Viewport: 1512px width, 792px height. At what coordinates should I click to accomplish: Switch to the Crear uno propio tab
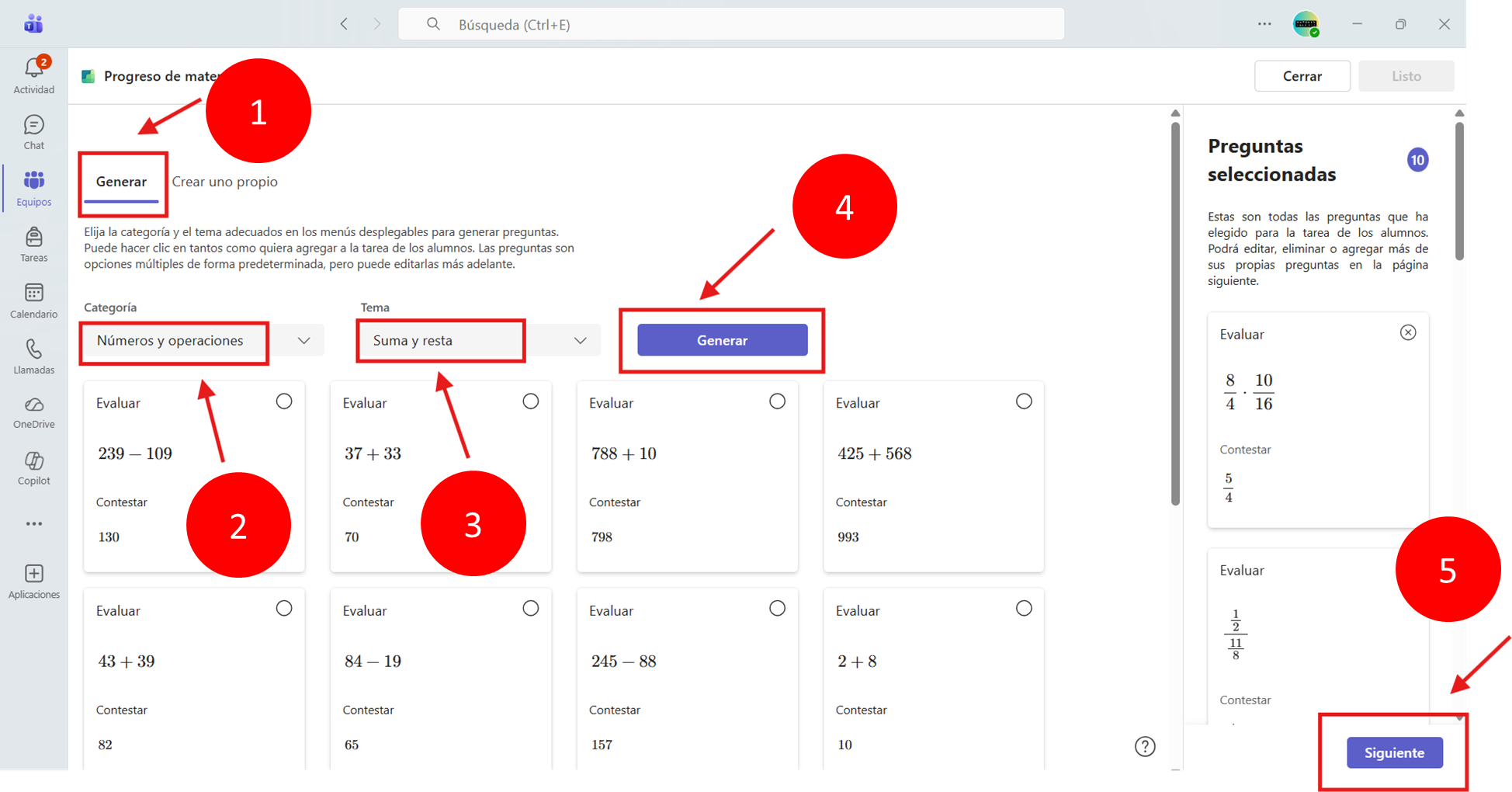pos(224,182)
